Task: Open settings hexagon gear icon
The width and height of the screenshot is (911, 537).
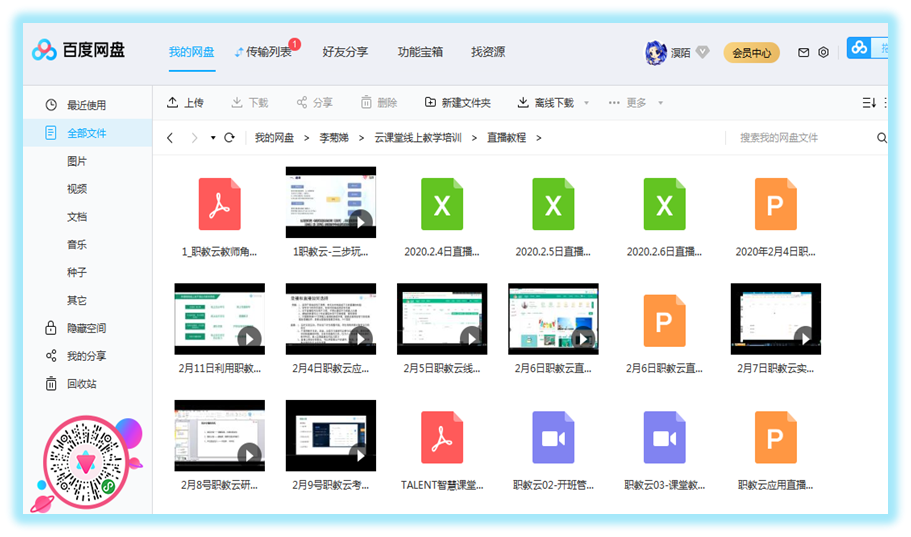Action: pyautogui.click(x=823, y=52)
